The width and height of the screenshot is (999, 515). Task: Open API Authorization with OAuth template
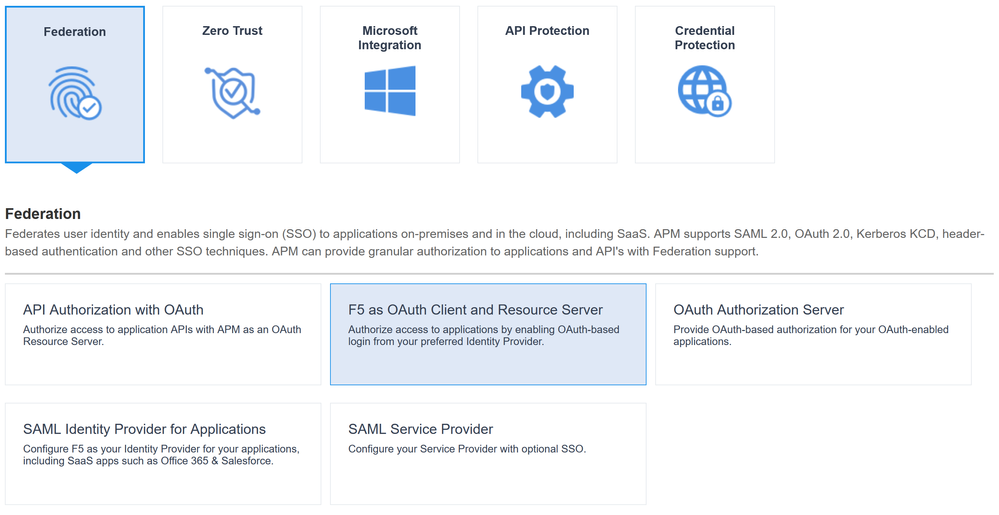coord(113,310)
